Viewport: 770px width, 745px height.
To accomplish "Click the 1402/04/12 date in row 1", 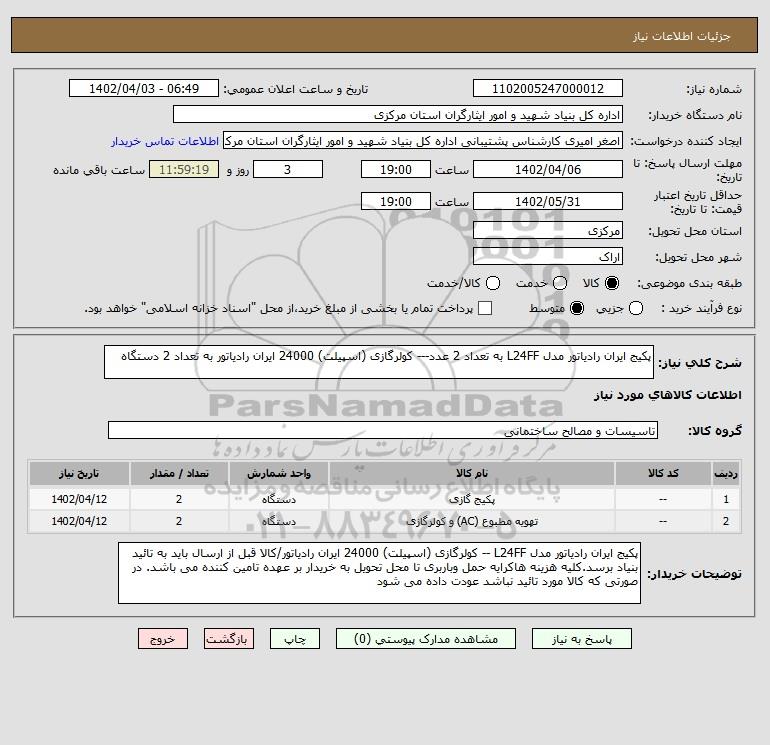I will (x=79, y=499).
